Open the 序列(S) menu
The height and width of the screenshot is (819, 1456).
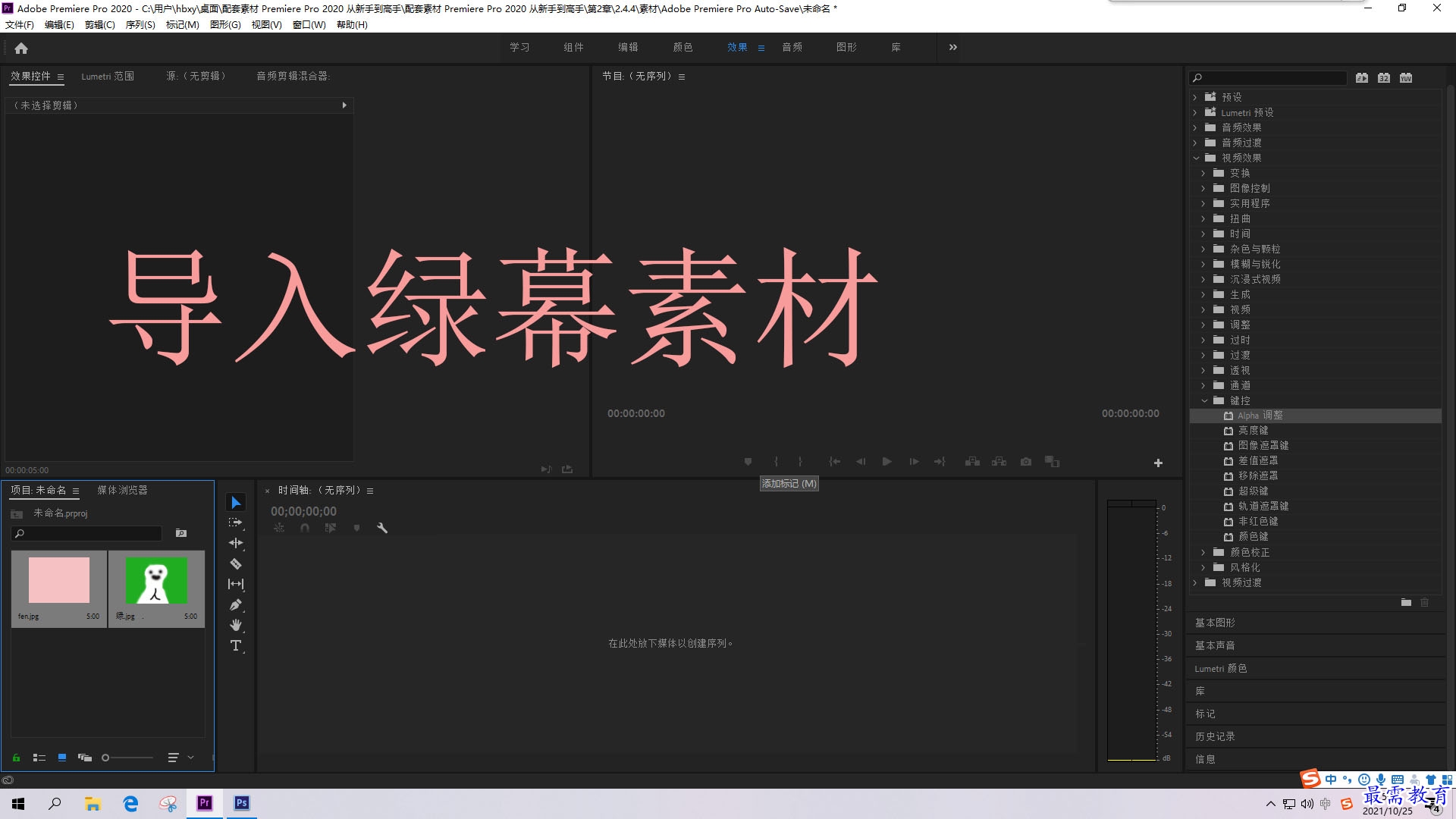click(140, 25)
